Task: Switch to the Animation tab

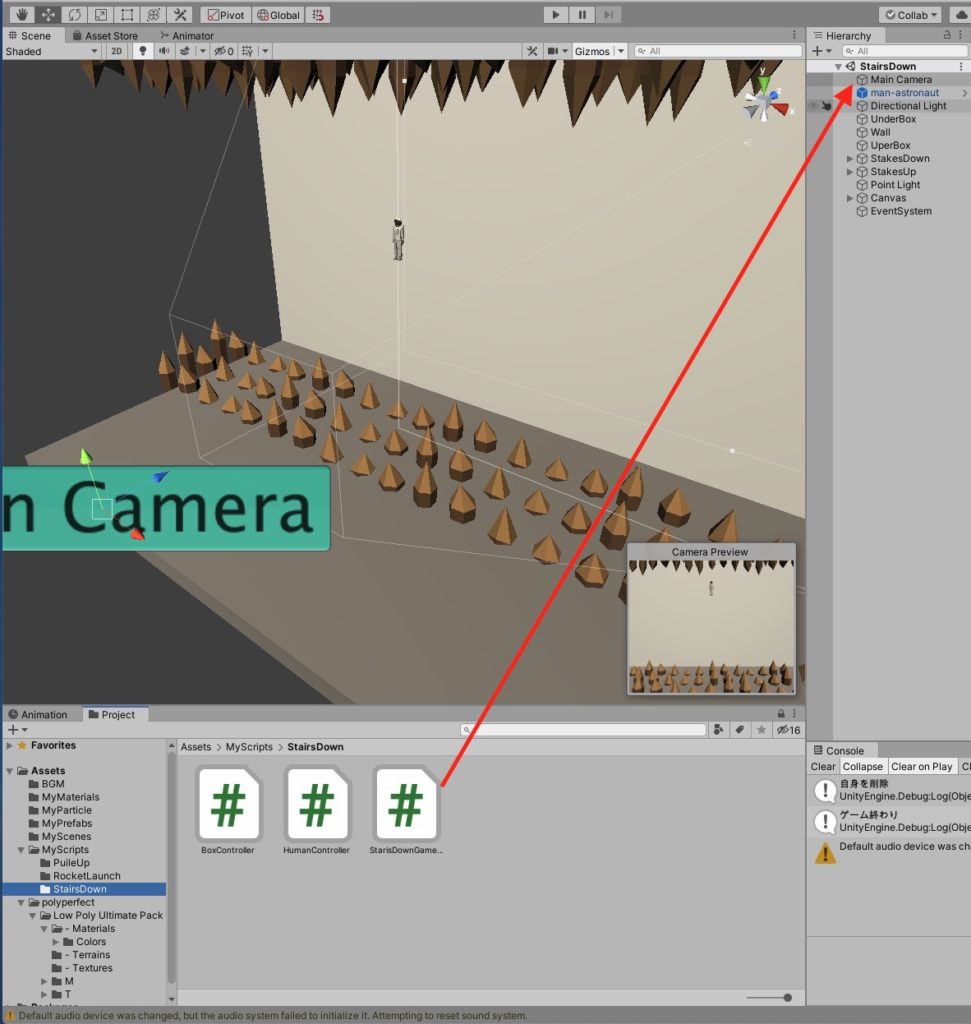Action: click(x=45, y=714)
